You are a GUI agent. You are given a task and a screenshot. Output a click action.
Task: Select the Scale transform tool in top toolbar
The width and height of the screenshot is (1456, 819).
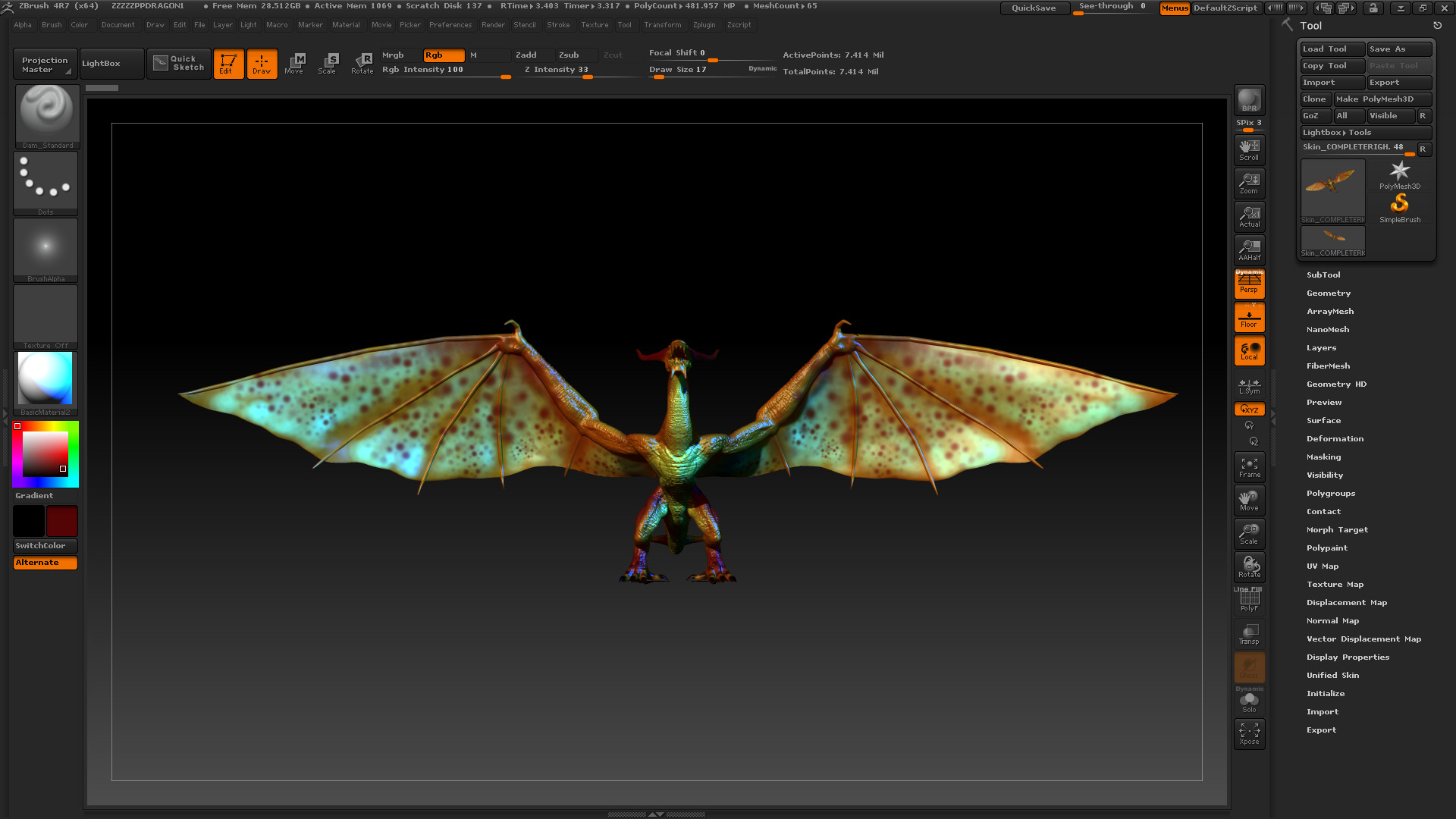328,63
